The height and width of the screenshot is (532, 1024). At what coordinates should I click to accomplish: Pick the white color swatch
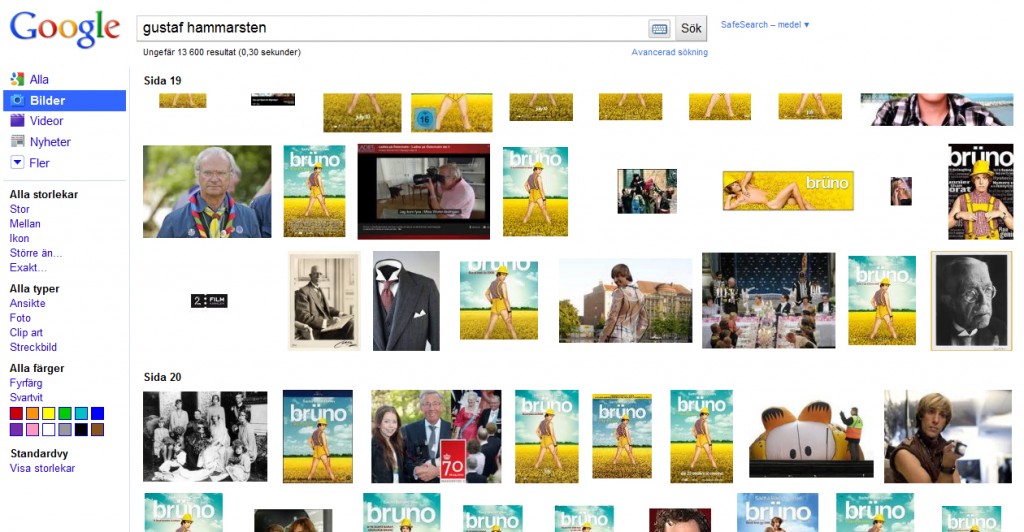click(49, 430)
